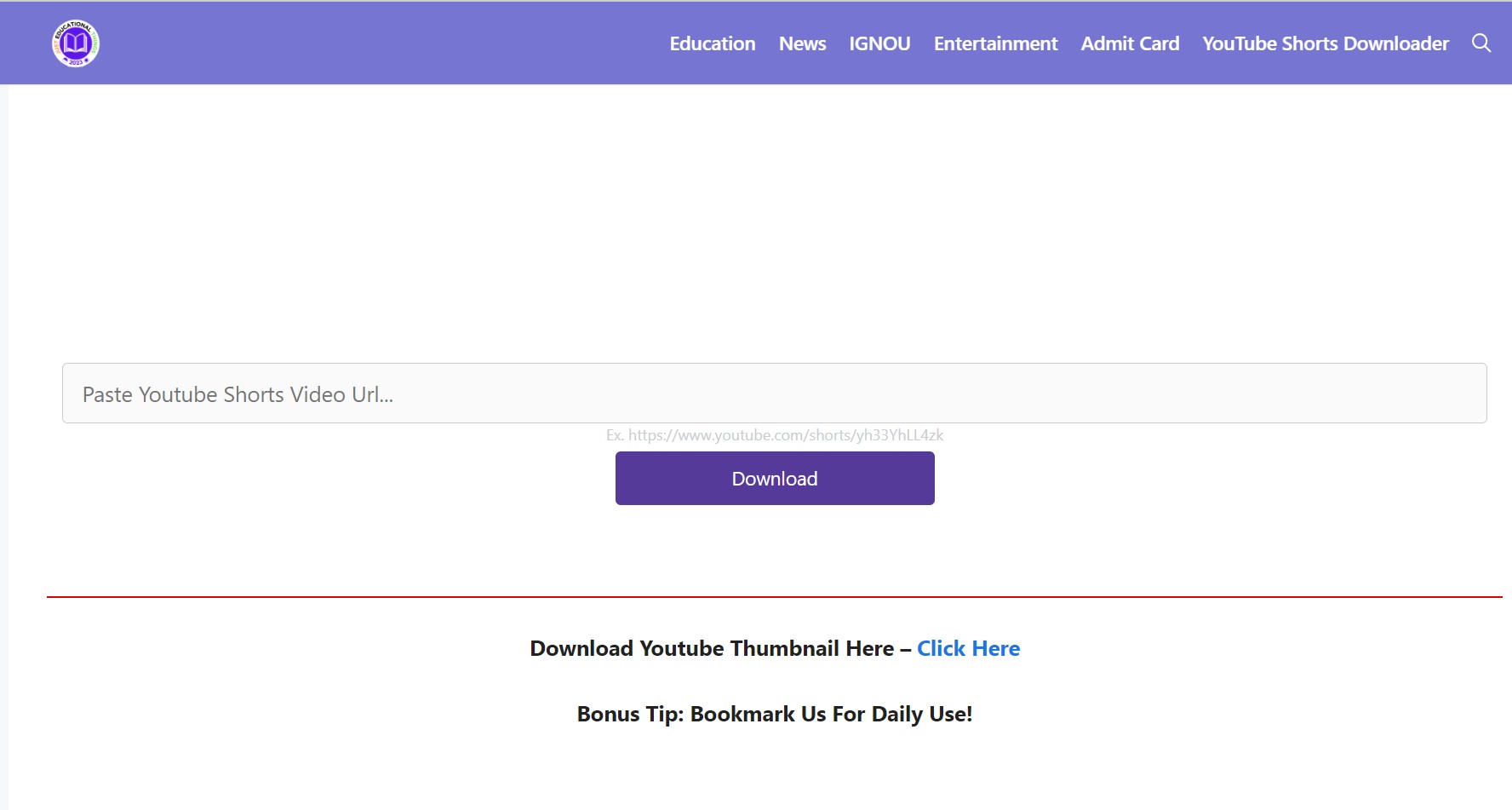Select the IGNOU menu item
Screen dimensions: 1512x810
[879, 43]
